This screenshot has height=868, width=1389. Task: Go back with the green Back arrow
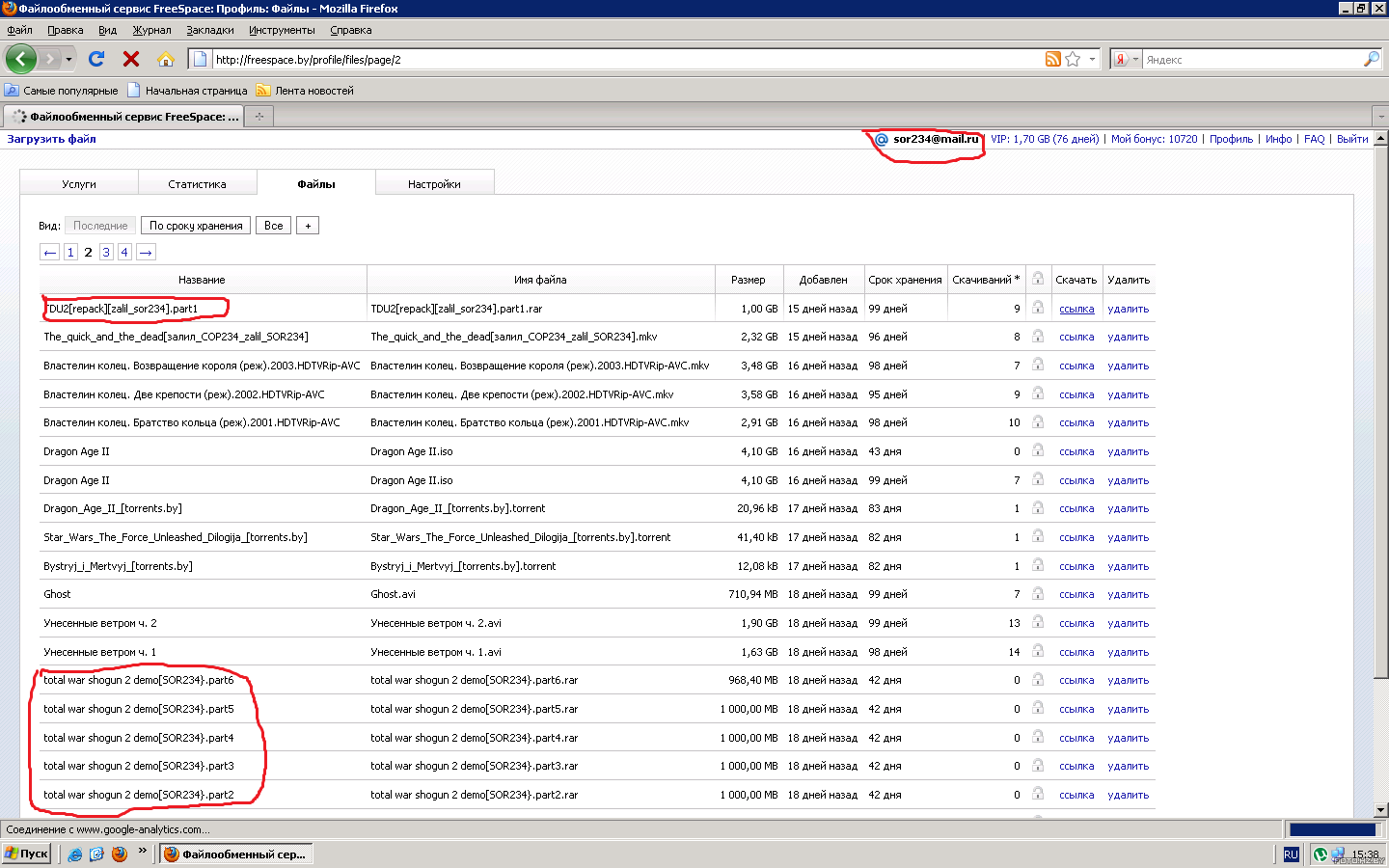click(20, 59)
